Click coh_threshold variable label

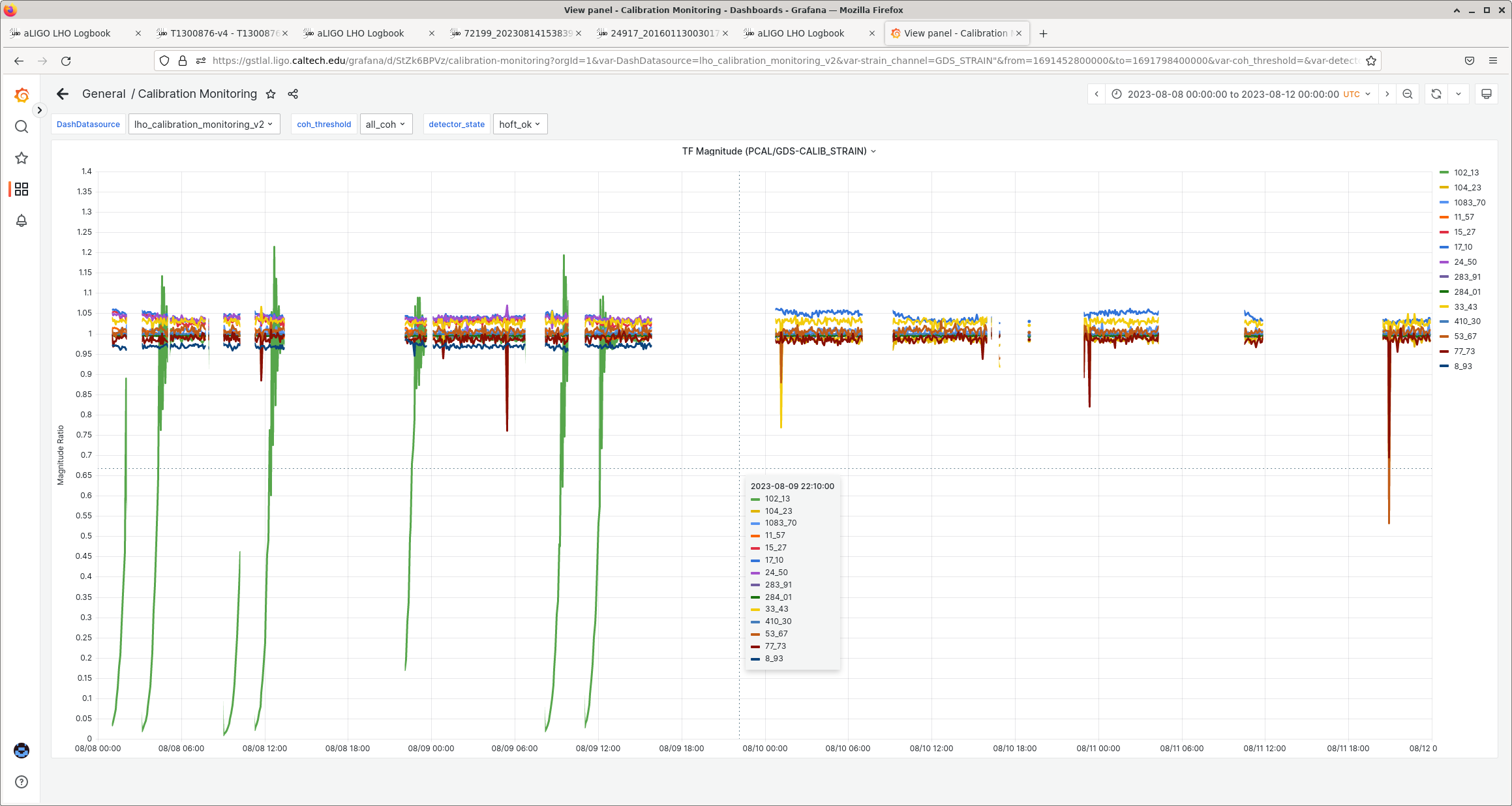324,124
